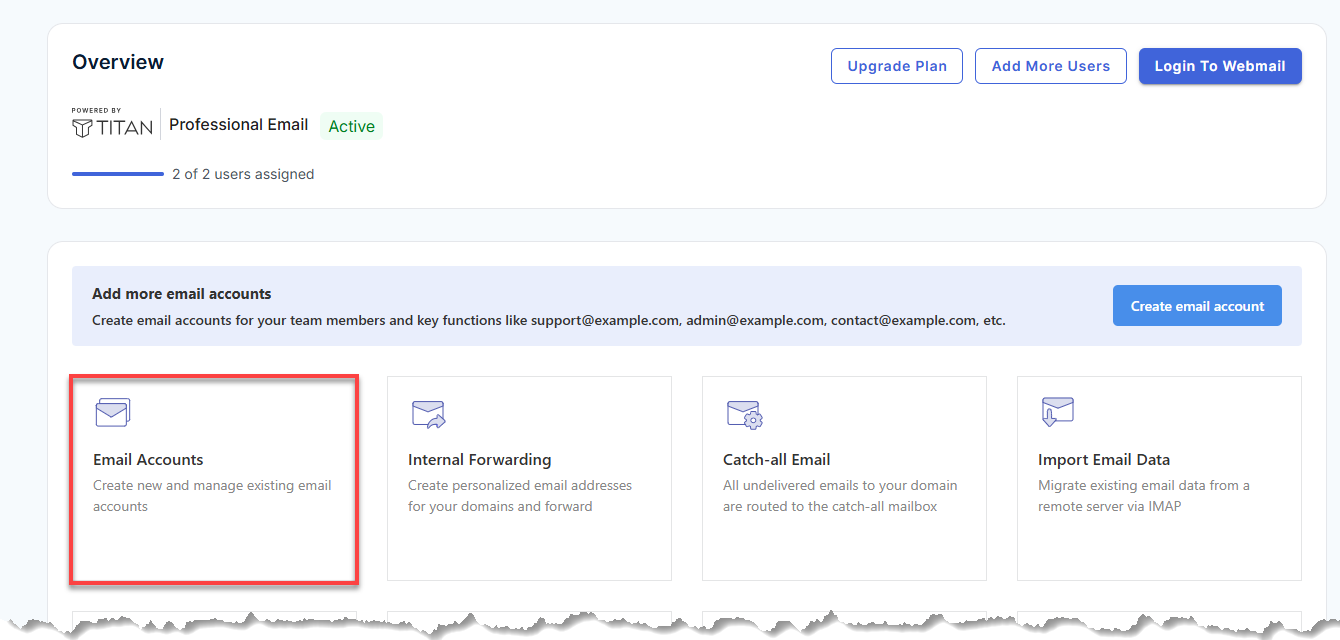Click the Internal Forwarding envelope arrow icon
Screen dimensions: 1340x640
pyautogui.click(x=428, y=414)
